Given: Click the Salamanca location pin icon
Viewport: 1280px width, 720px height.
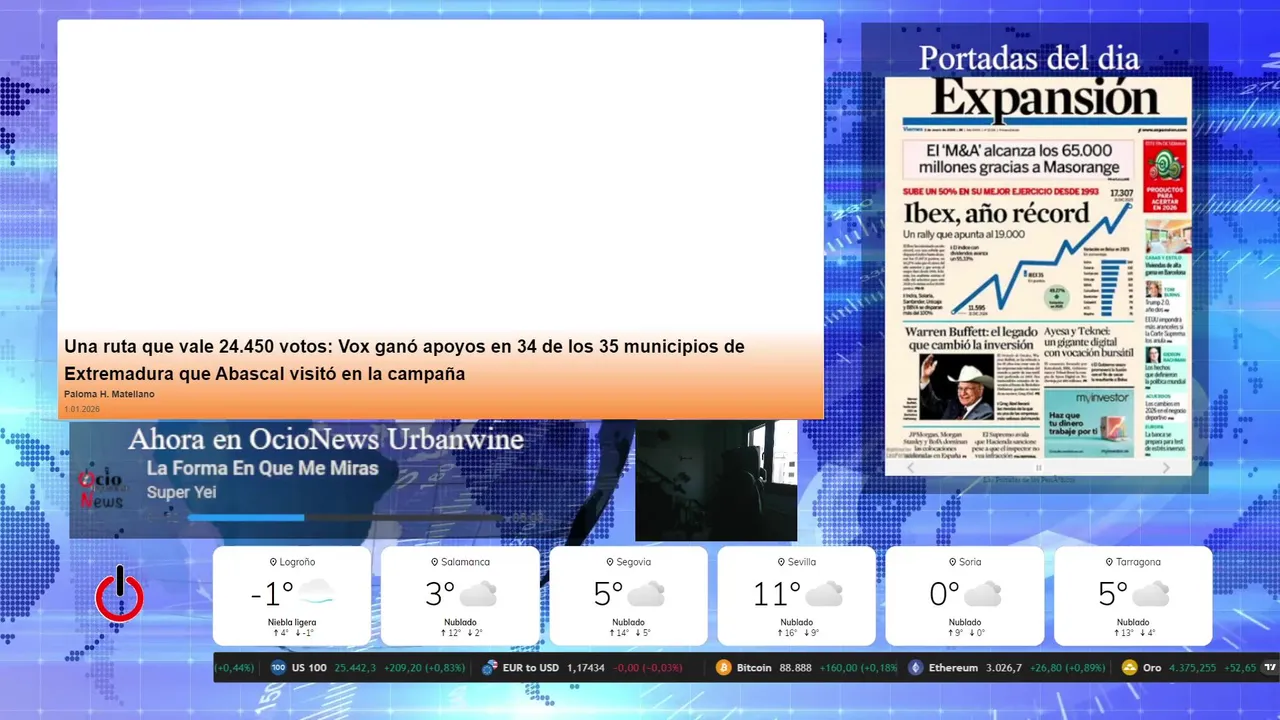Looking at the screenshot, I should click(435, 562).
